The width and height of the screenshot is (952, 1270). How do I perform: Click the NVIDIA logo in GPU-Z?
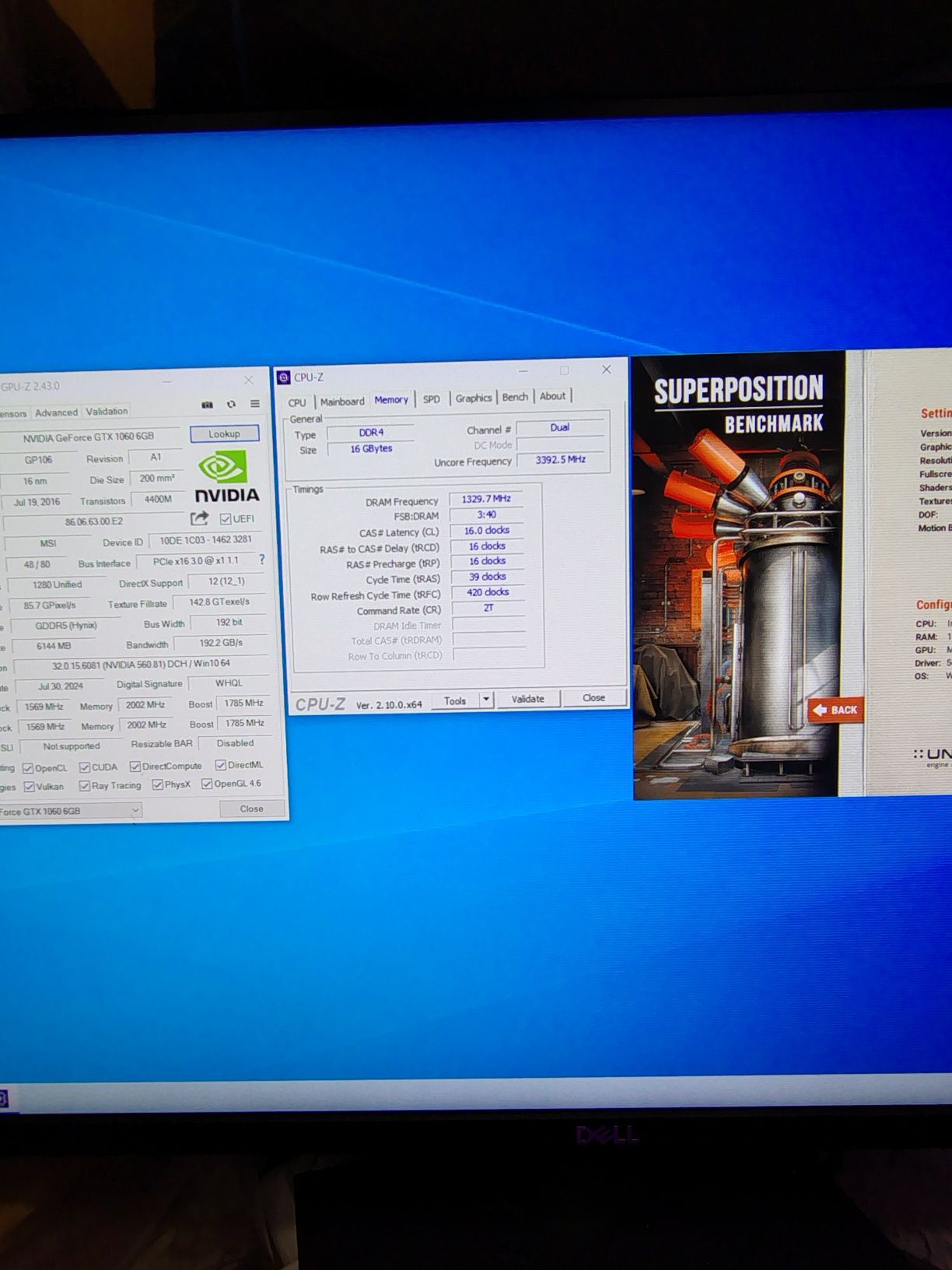[226, 478]
